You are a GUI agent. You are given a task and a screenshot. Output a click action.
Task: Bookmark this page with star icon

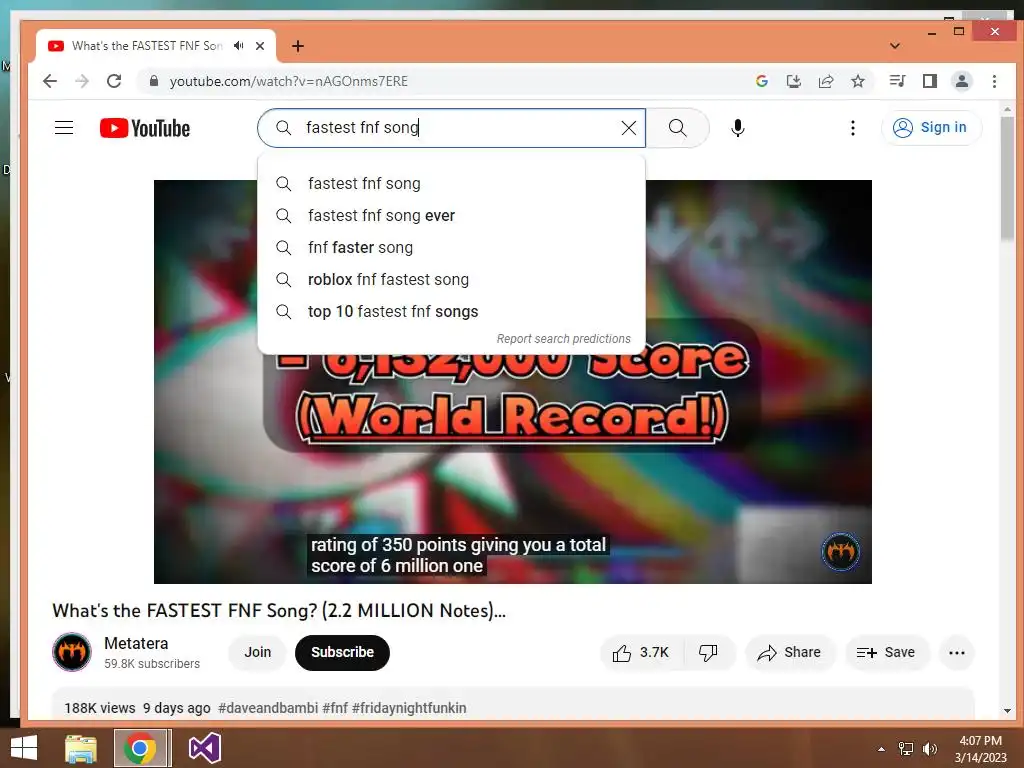point(858,81)
